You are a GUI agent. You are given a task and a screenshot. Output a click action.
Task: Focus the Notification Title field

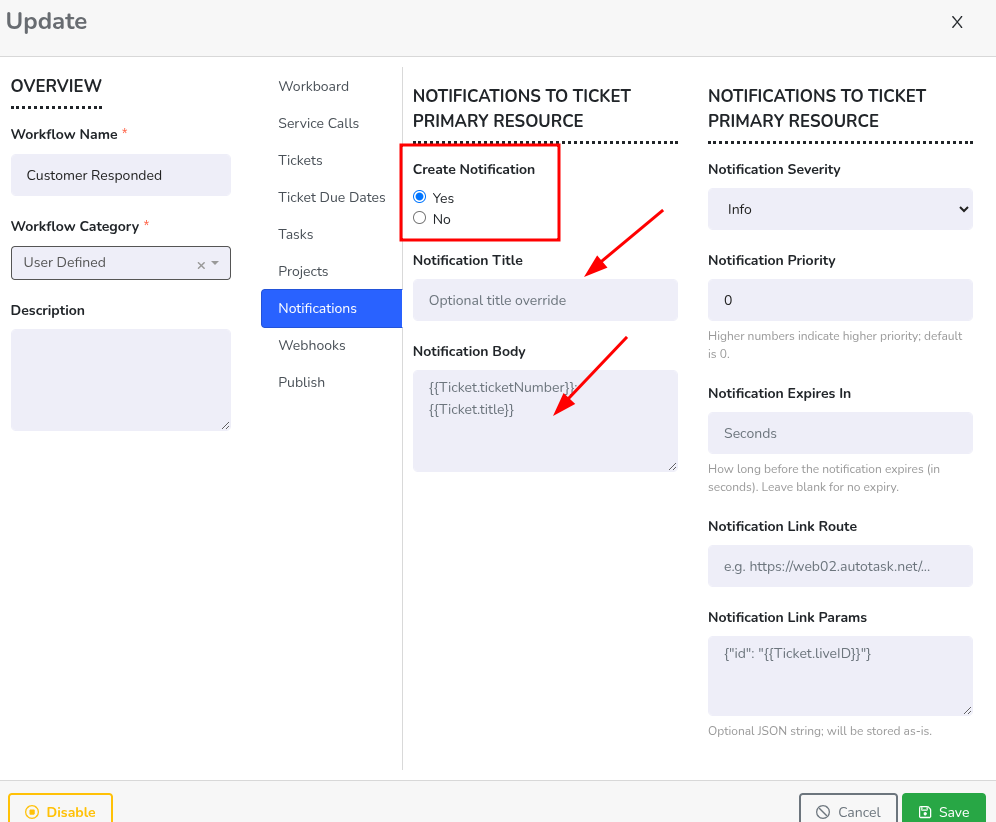[545, 300]
